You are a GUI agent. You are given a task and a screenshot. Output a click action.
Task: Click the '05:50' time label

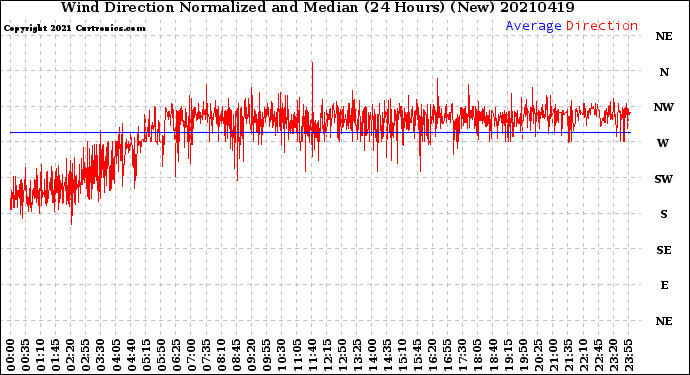[x=161, y=355]
